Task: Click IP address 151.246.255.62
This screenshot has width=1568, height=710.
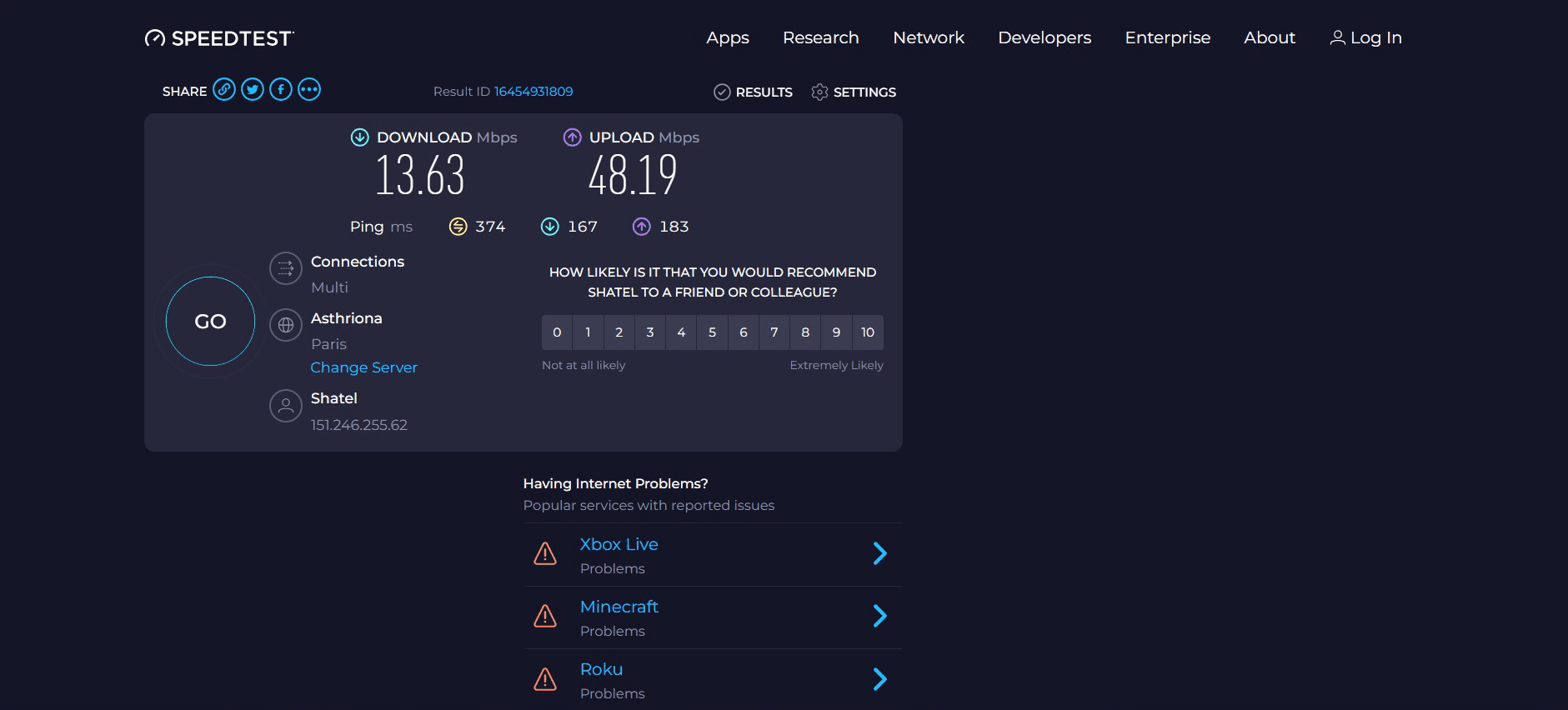Action: (359, 425)
